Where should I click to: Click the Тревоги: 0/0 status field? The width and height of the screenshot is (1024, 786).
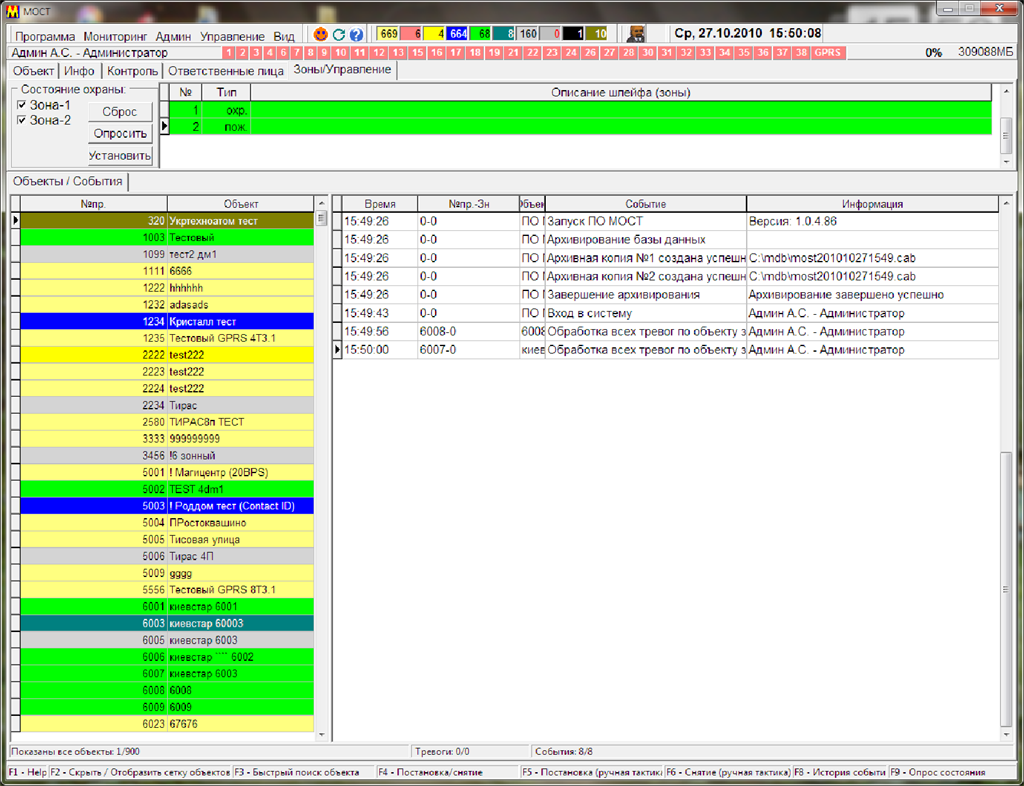470,752
